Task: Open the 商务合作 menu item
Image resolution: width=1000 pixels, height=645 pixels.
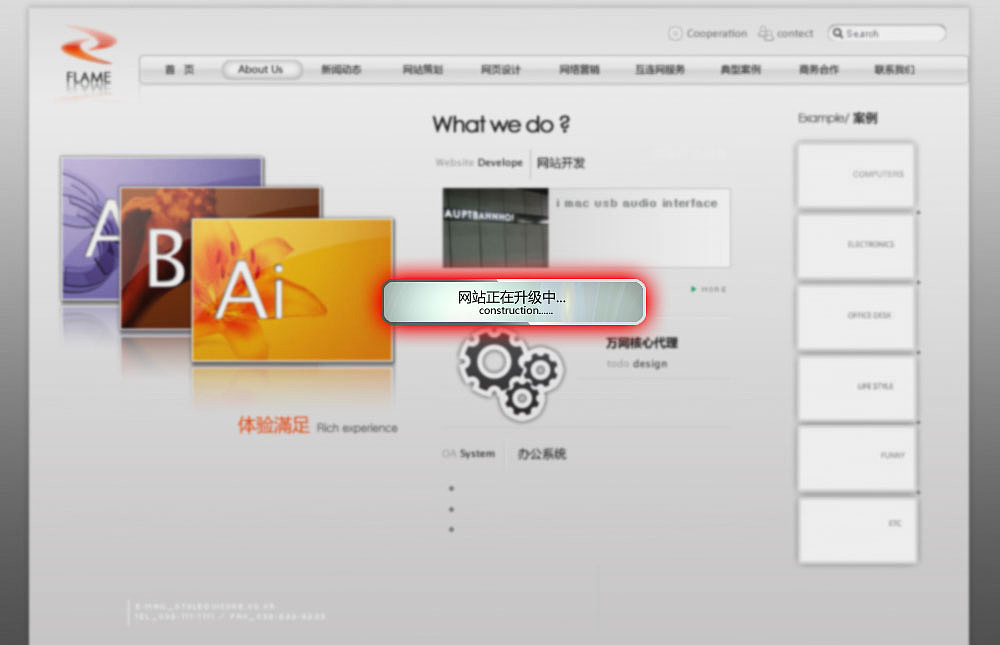Action: (x=819, y=70)
